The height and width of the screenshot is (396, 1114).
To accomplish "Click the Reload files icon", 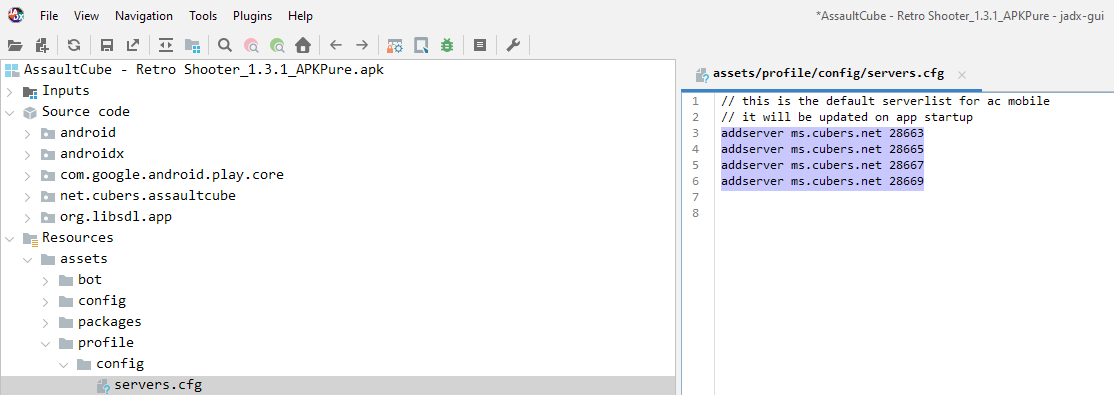I will tap(74, 46).
